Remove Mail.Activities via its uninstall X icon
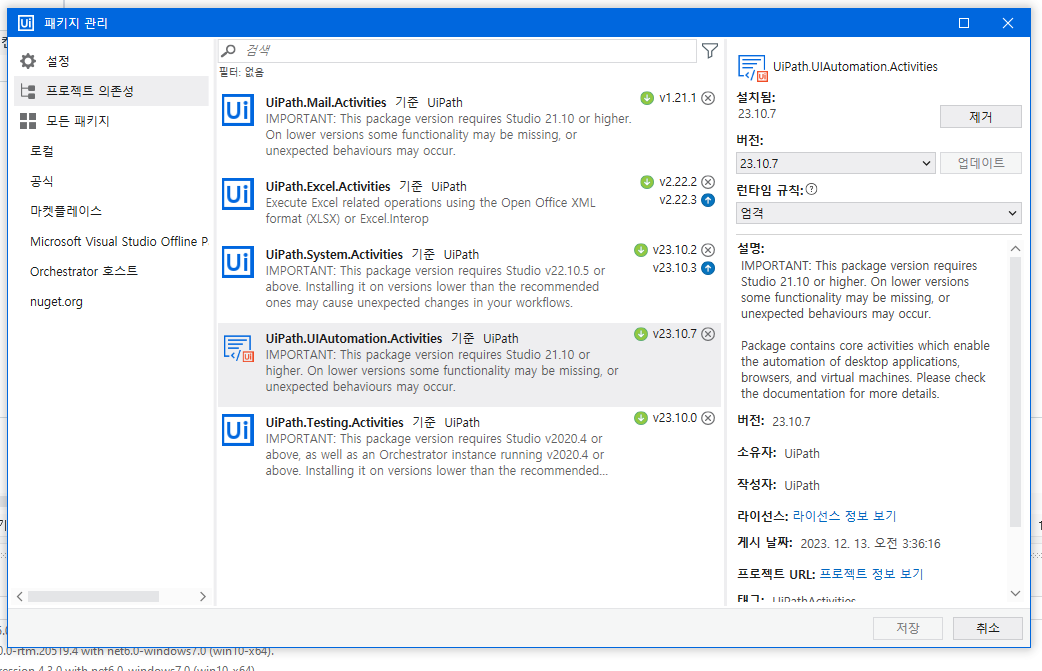Screen dimensions: 1042x671 (708, 98)
